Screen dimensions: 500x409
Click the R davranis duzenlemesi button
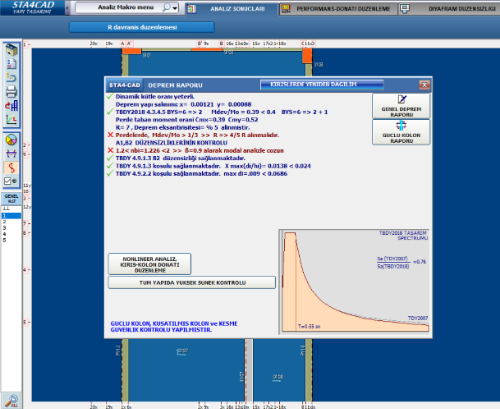(142, 27)
